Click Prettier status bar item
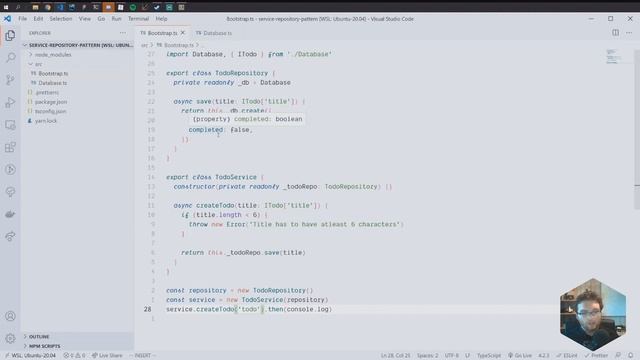 click(596, 356)
